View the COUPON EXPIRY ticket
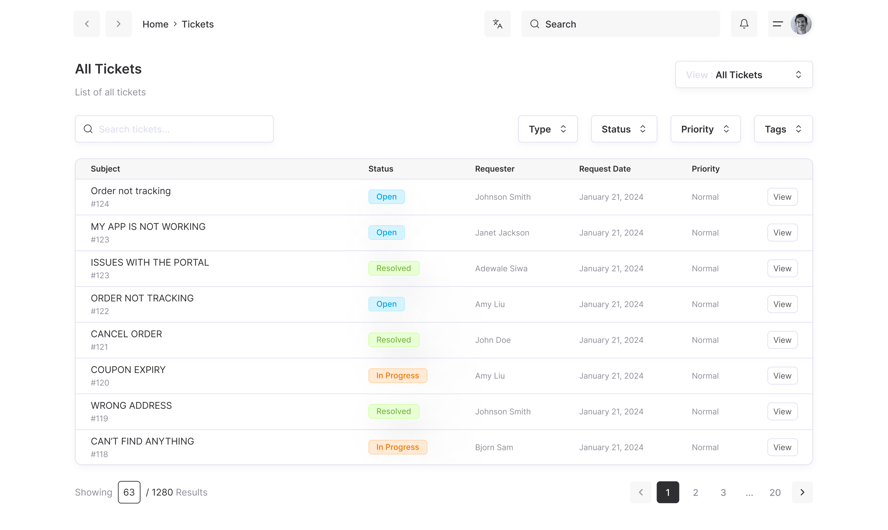The width and height of the screenshot is (888, 530). 782,376
